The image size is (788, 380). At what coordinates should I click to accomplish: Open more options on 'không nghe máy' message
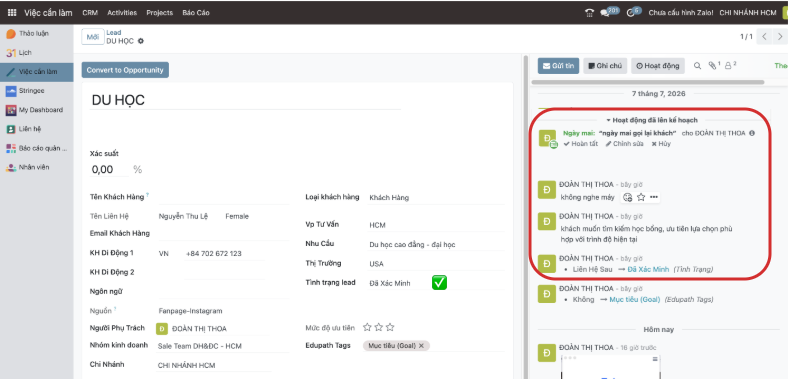(x=654, y=198)
